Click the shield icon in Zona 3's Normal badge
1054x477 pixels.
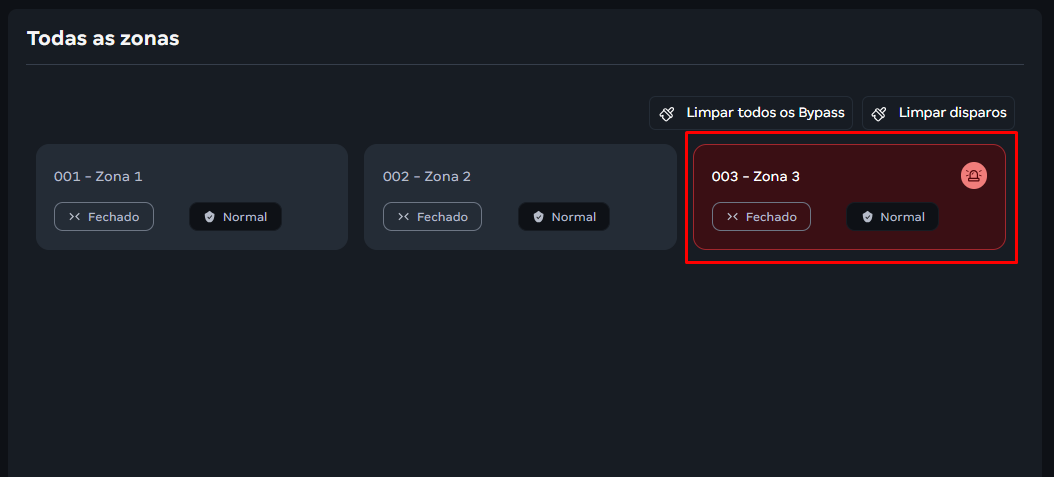tap(868, 217)
